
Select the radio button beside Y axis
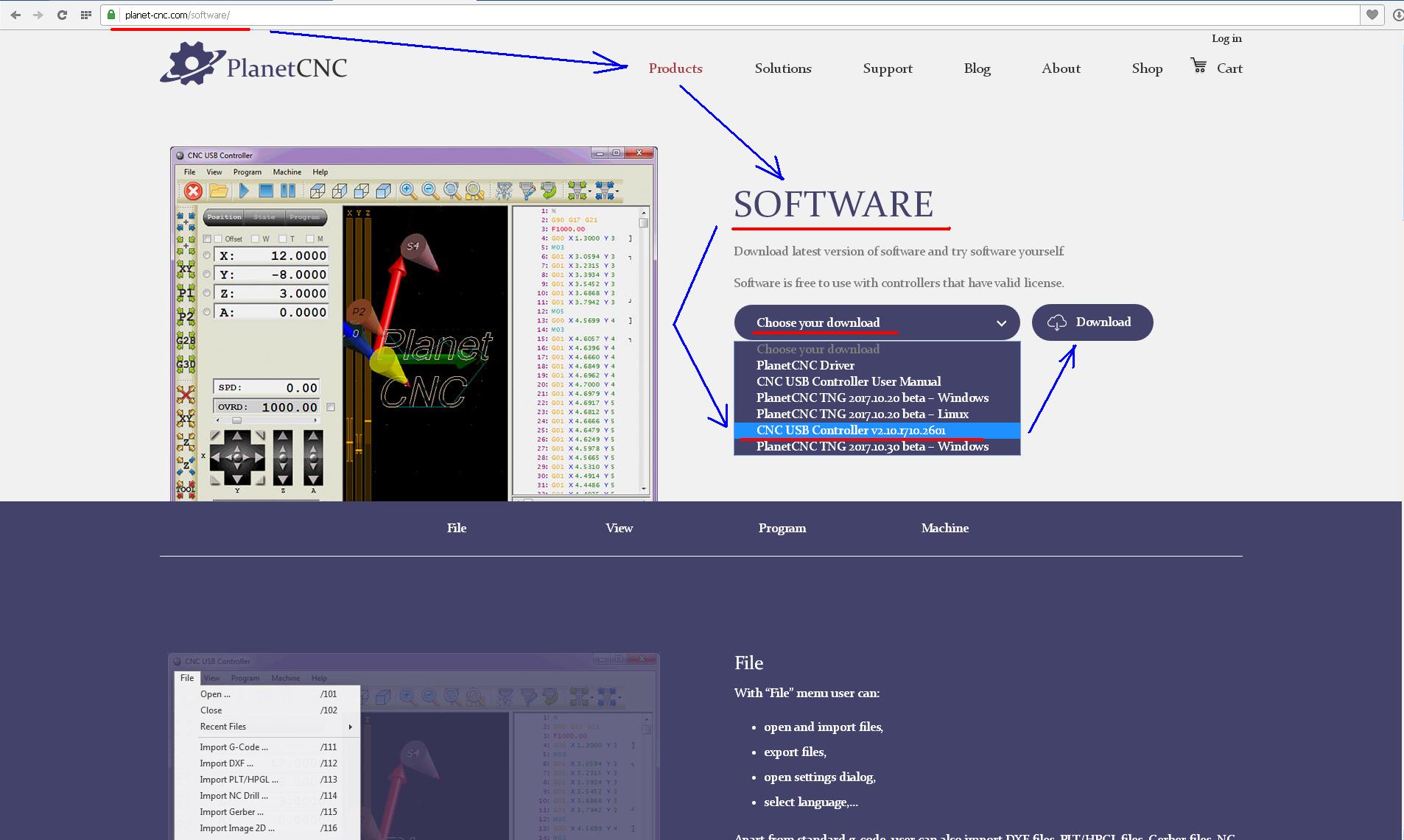[x=207, y=274]
